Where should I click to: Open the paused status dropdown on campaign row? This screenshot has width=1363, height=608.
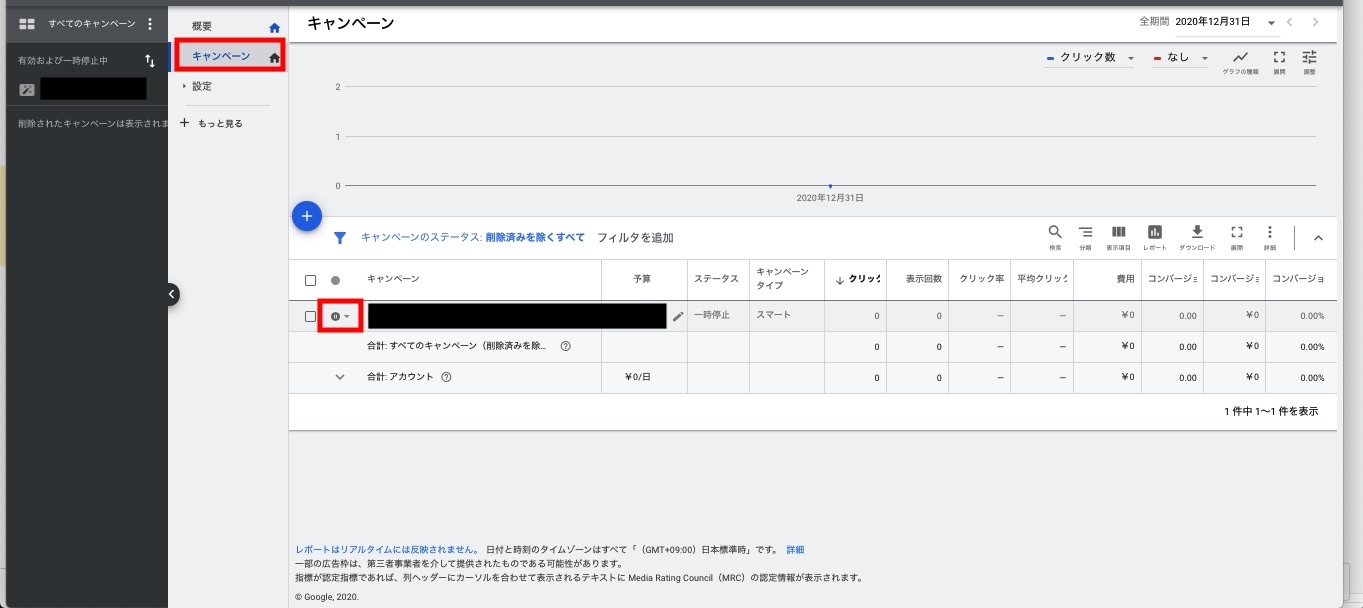[x=340, y=316]
